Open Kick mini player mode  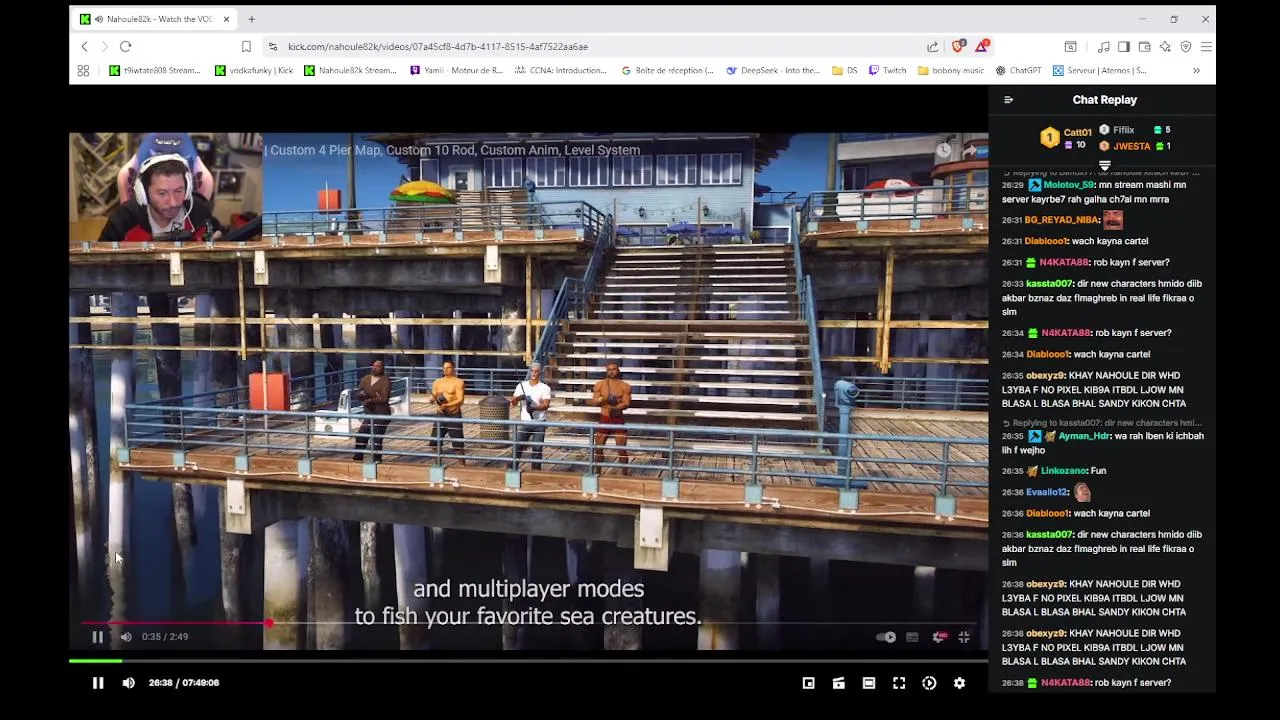point(809,683)
